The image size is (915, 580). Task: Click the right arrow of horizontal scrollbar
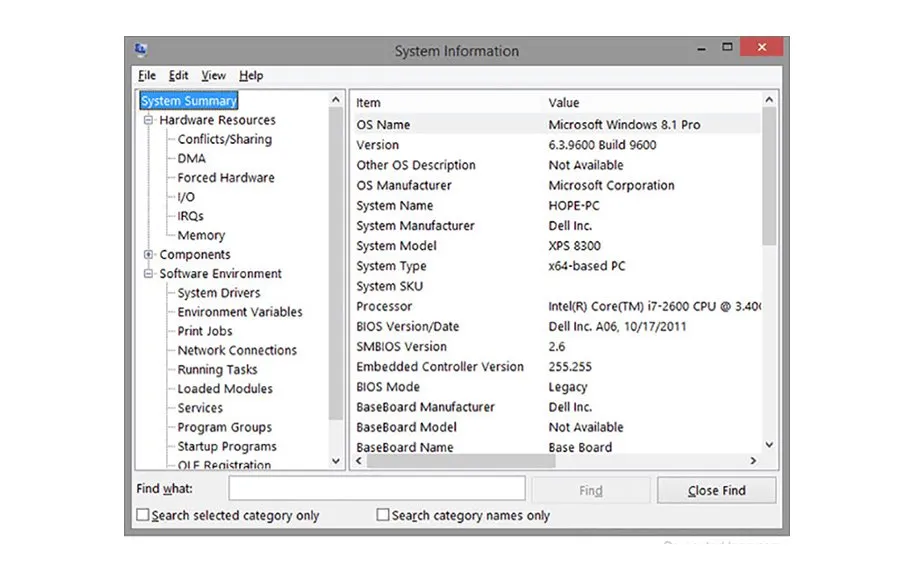(754, 461)
